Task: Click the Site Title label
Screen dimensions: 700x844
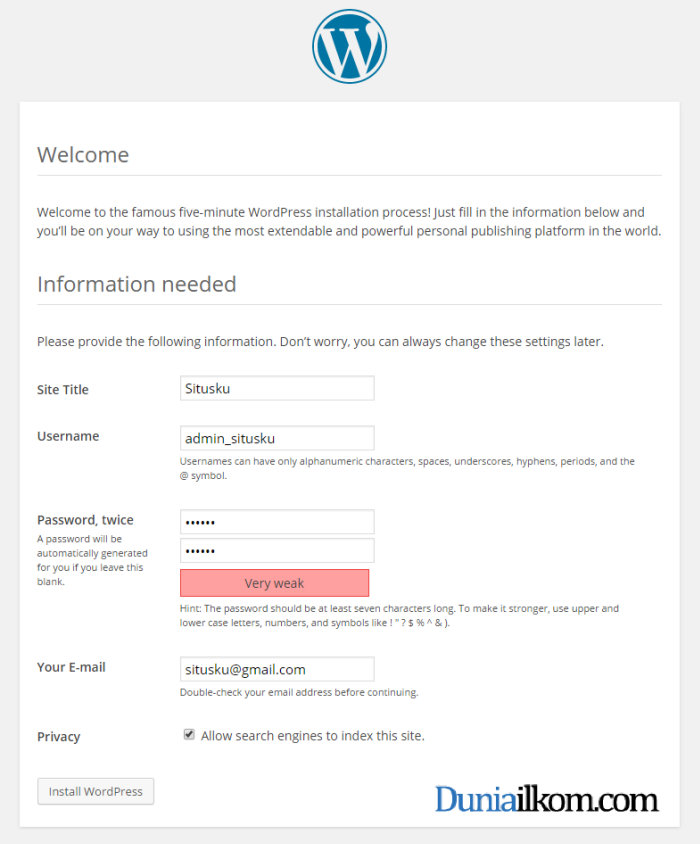Action: click(x=62, y=390)
